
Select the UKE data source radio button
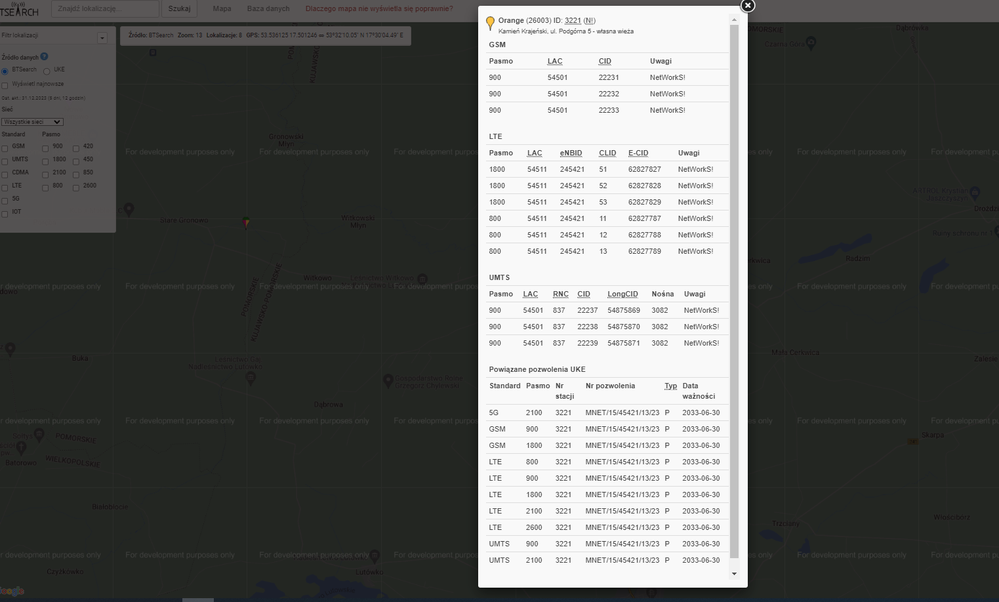click(x=47, y=71)
